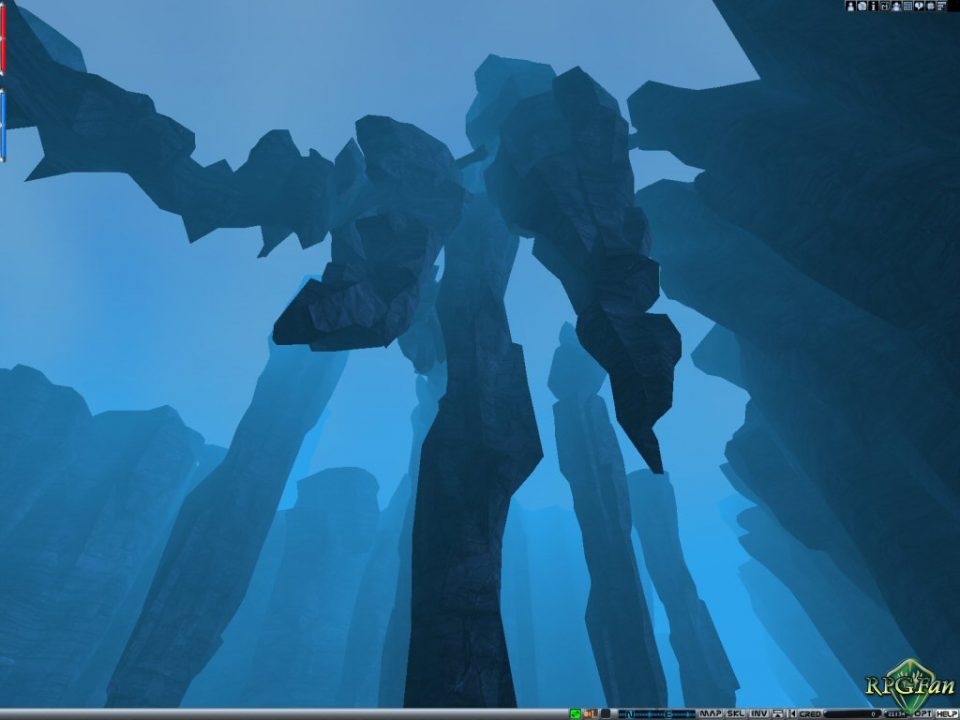
Task: Click the round icon after speech bubble
Action: 931,6
